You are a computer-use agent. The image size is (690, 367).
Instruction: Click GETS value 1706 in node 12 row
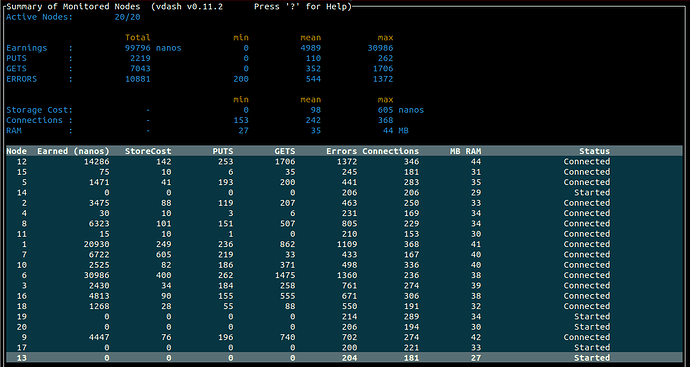[x=285, y=161]
